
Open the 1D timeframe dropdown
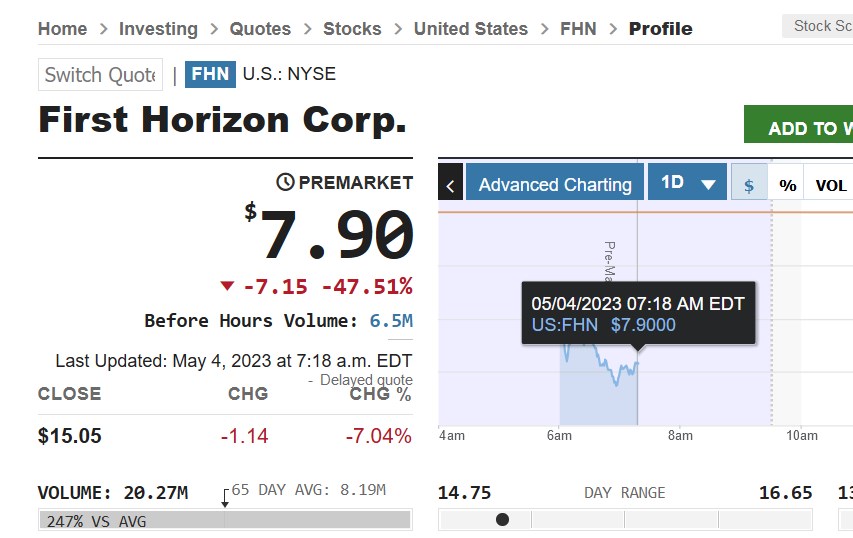point(688,183)
